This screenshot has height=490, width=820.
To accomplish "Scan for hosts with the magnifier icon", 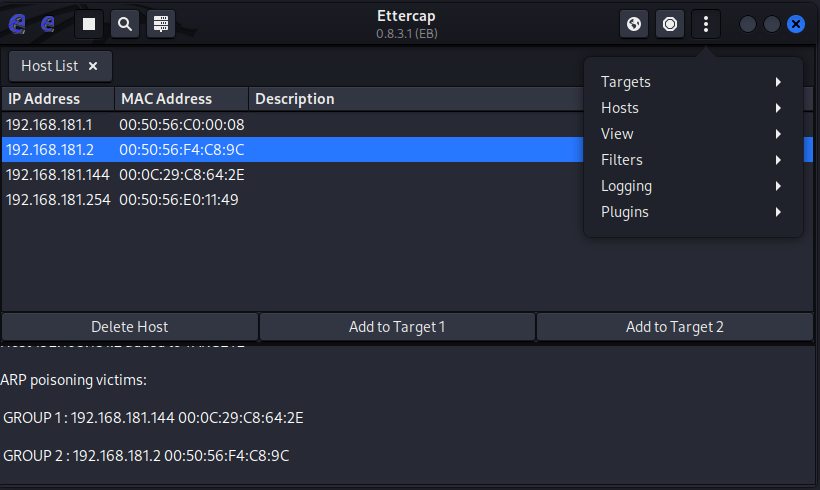I will point(124,23).
